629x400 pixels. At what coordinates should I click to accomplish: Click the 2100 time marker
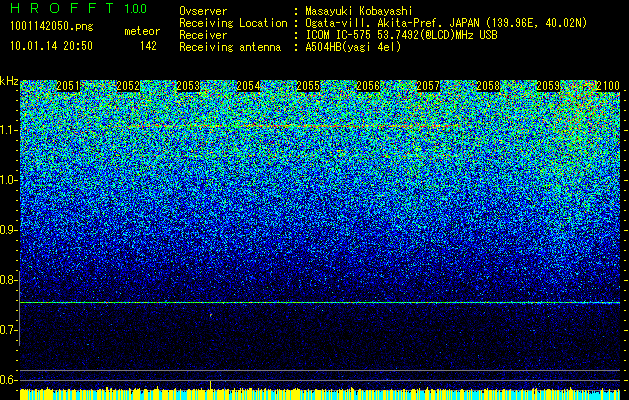608,86
